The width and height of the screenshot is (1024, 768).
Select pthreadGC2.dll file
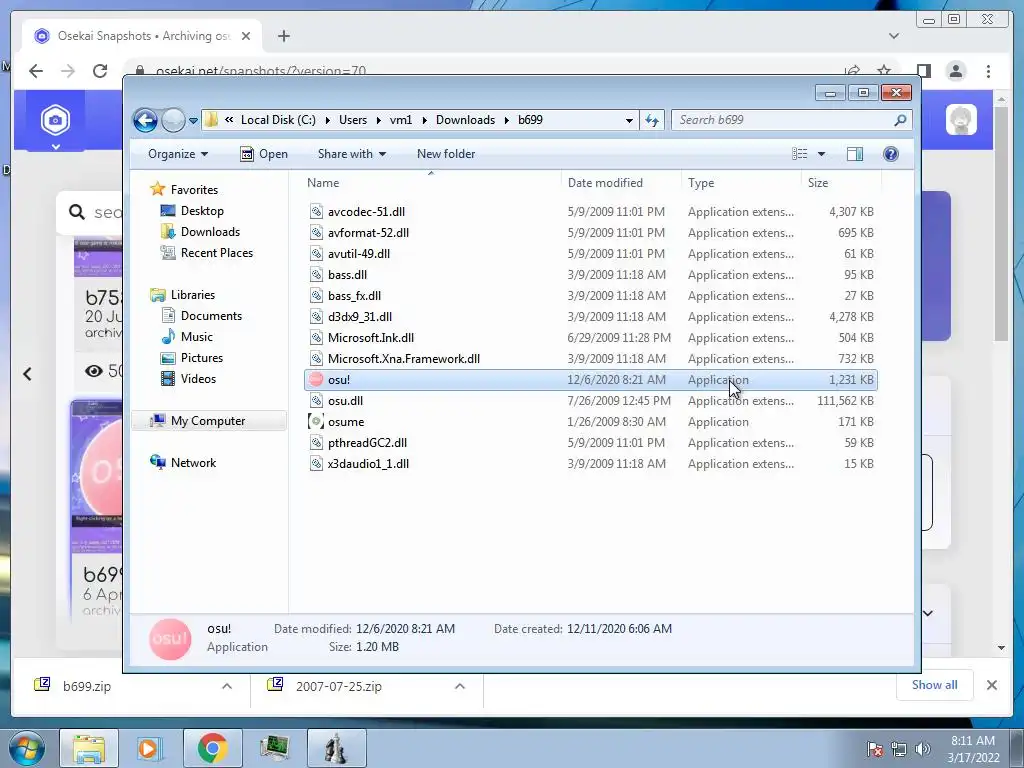click(367, 443)
